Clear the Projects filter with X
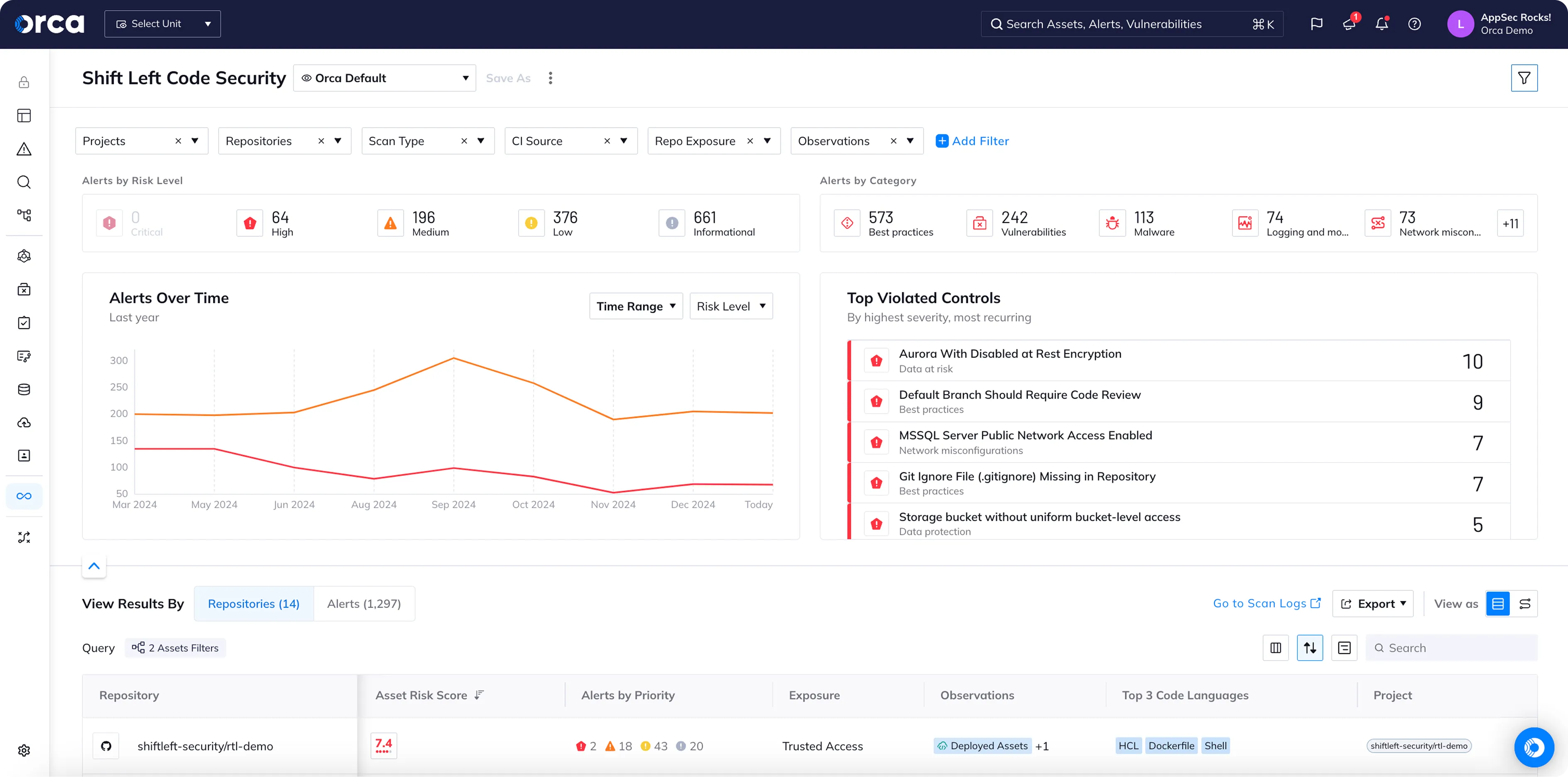The image size is (1568, 777). pos(178,141)
